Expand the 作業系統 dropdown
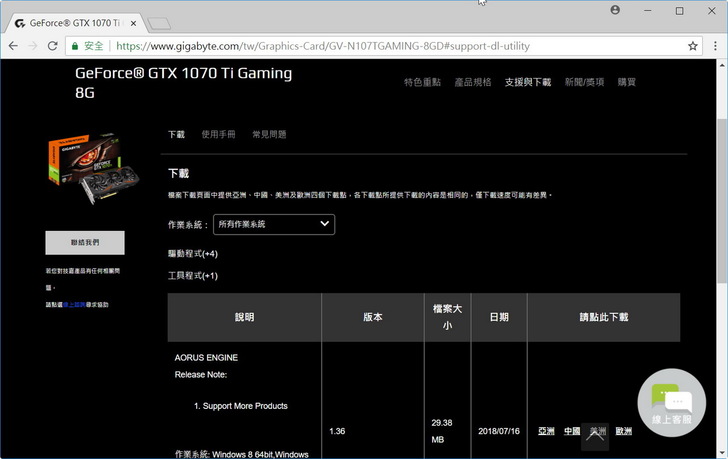The width and height of the screenshot is (728, 459). (x=274, y=224)
